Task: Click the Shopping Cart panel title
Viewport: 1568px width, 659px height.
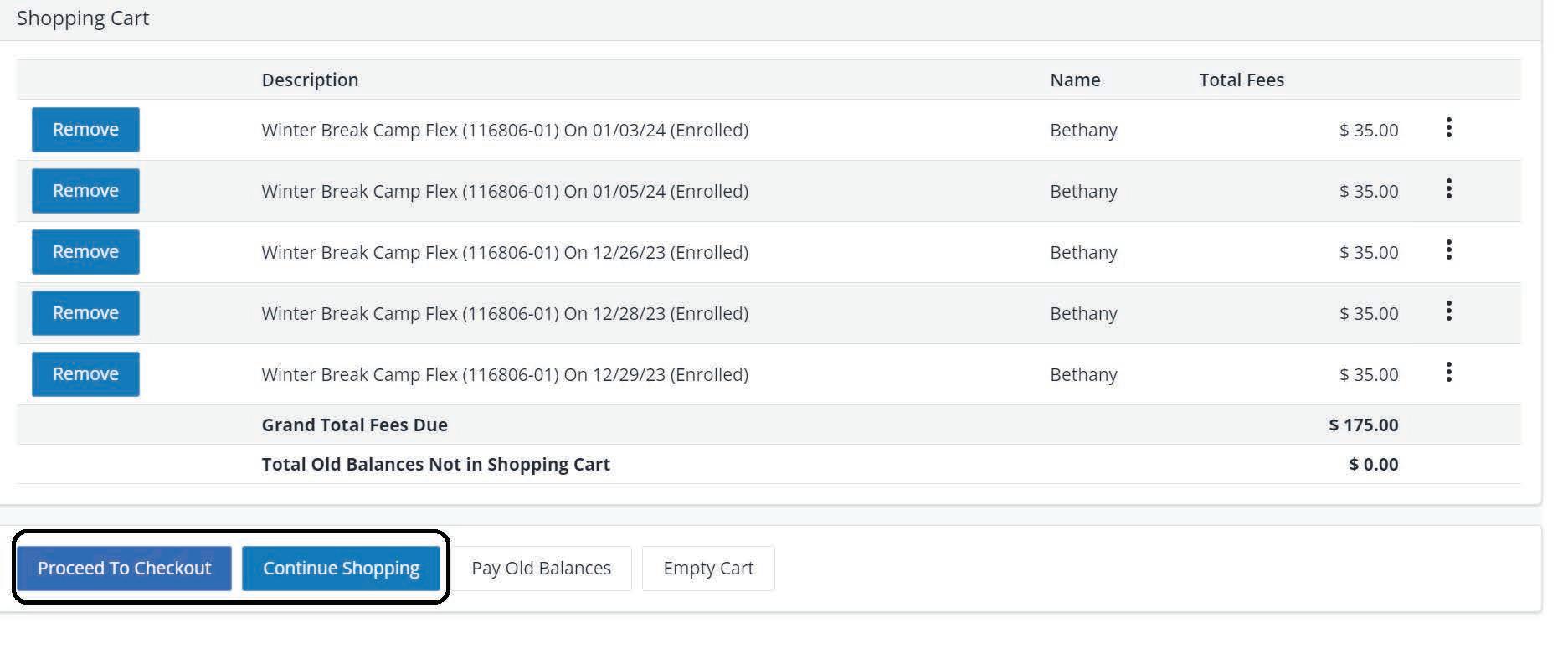Action: pyautogui.click(x=83, y=18)
